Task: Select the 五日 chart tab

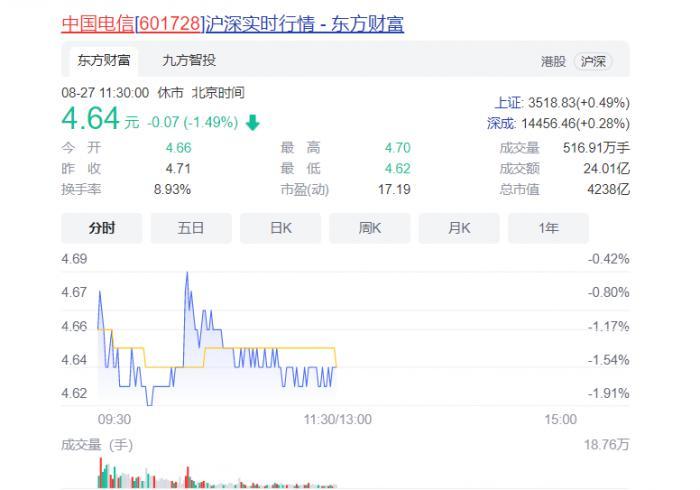Action: pyautogui.click(x=191, y=228)
